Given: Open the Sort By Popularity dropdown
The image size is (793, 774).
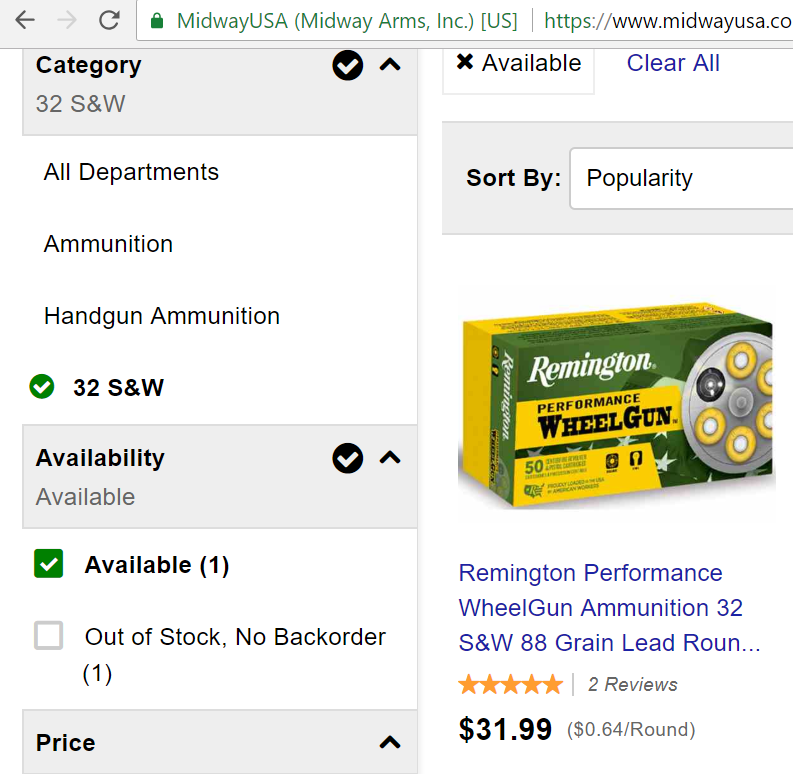Looking at the screenshot, I should tap(681, 178).
